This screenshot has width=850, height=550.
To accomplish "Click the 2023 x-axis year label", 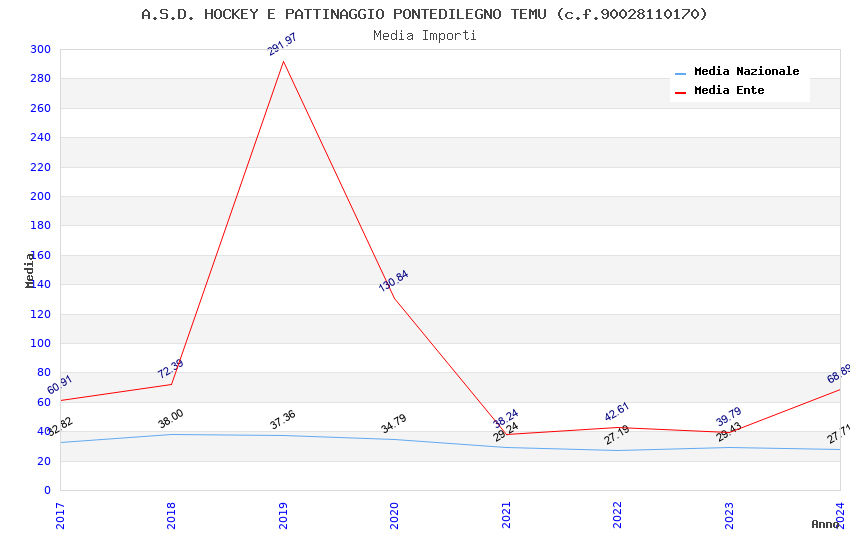I will point(729,516).
